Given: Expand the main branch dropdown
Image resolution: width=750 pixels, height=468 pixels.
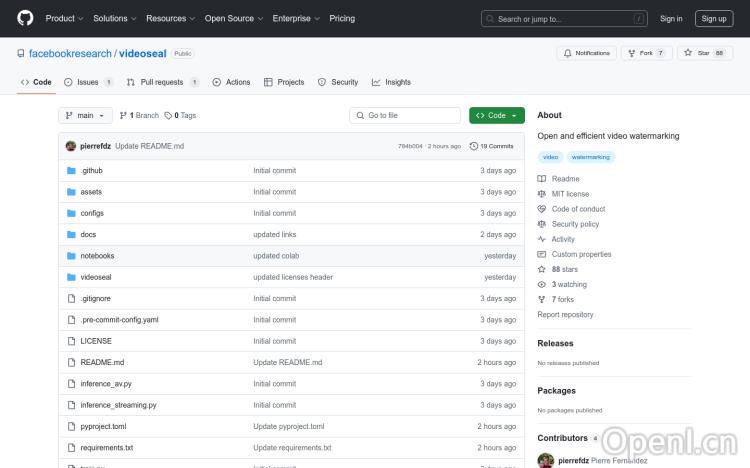Looking at the screenshot, I should click(x=86, y=115).
